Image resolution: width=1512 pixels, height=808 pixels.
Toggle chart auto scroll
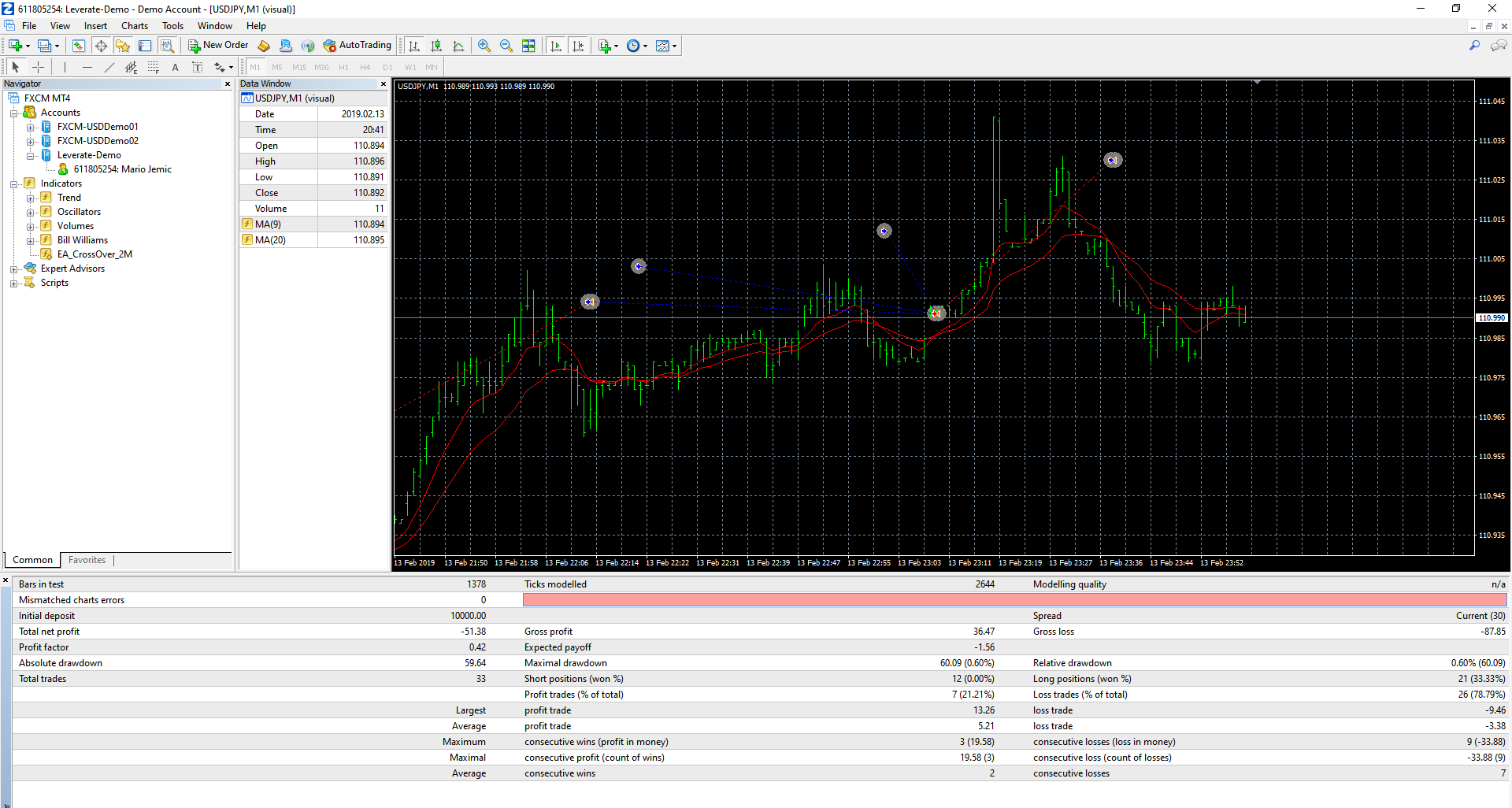(556, 46)
